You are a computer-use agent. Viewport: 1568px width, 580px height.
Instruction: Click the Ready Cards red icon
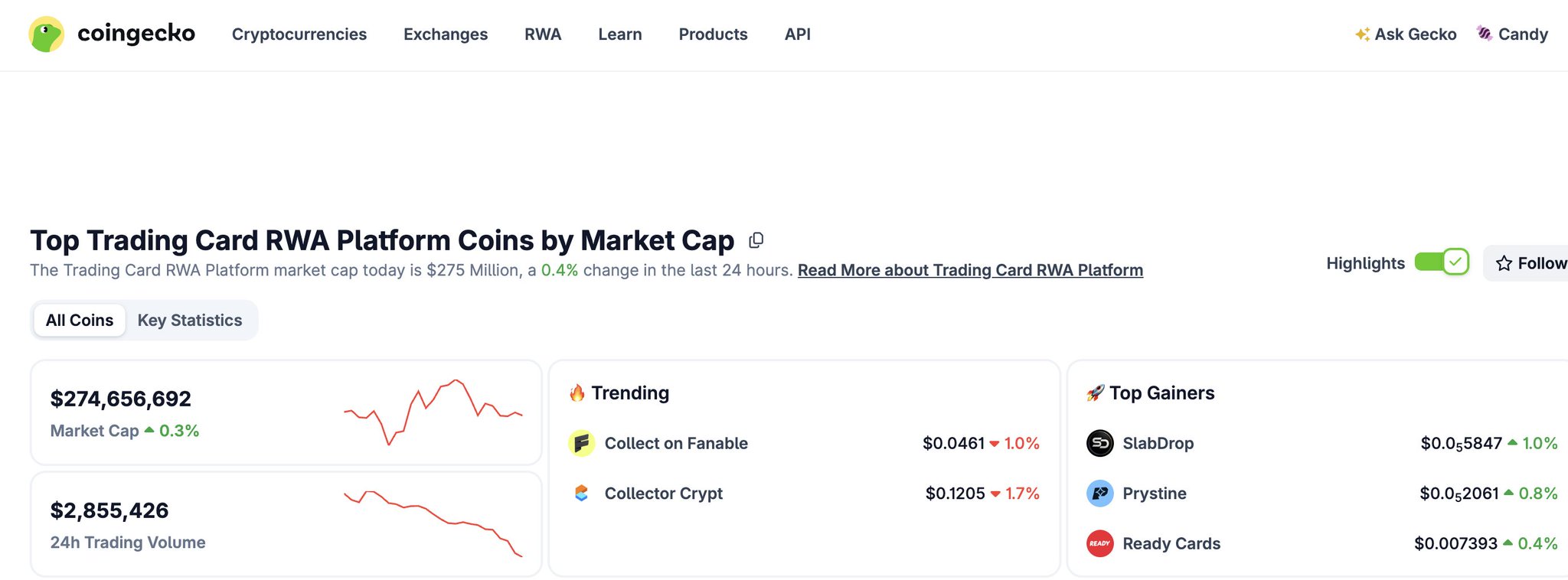pyautogui.click(x=1100, y=544)
